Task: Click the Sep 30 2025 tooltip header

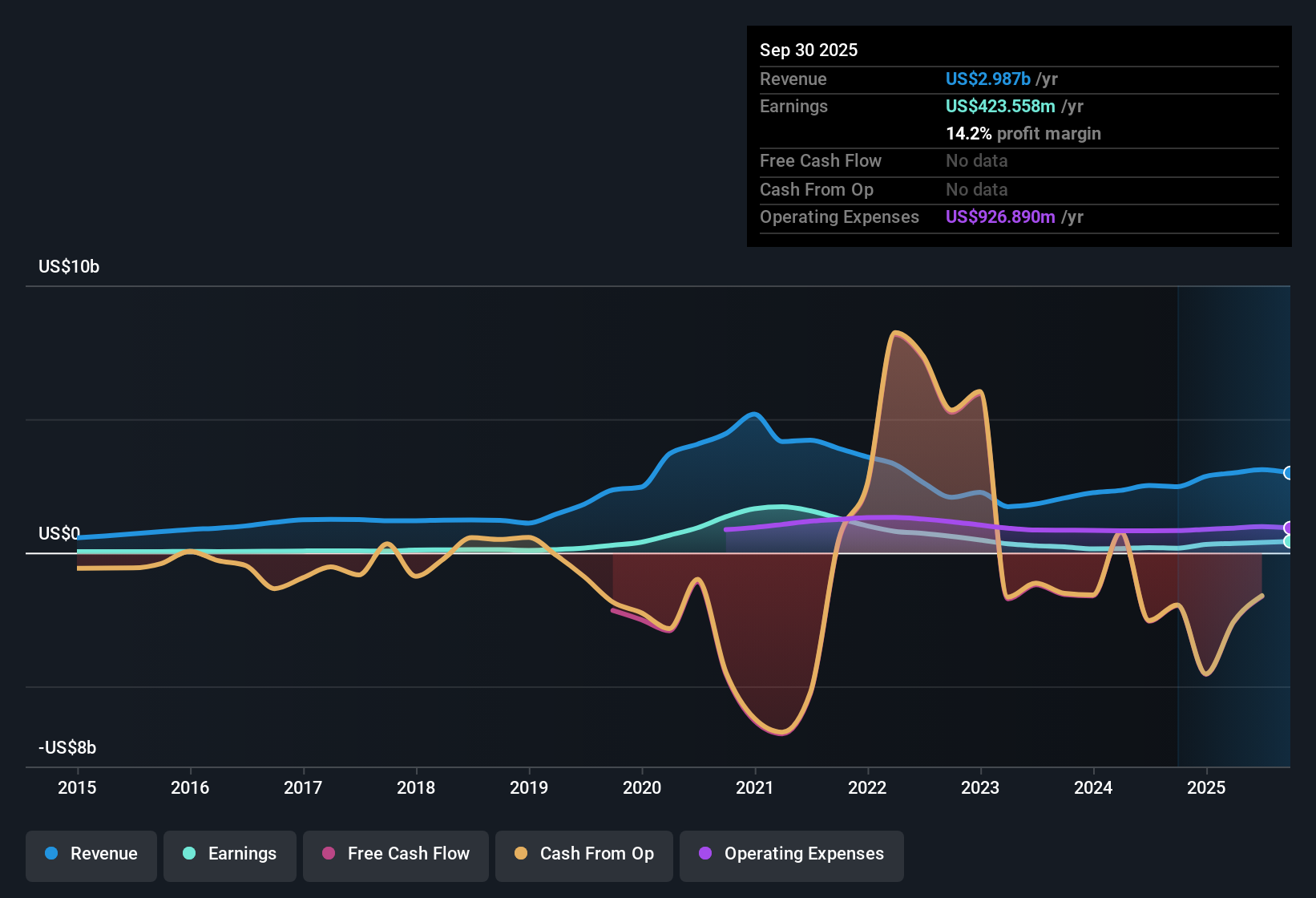Action: tap(808, 51)
